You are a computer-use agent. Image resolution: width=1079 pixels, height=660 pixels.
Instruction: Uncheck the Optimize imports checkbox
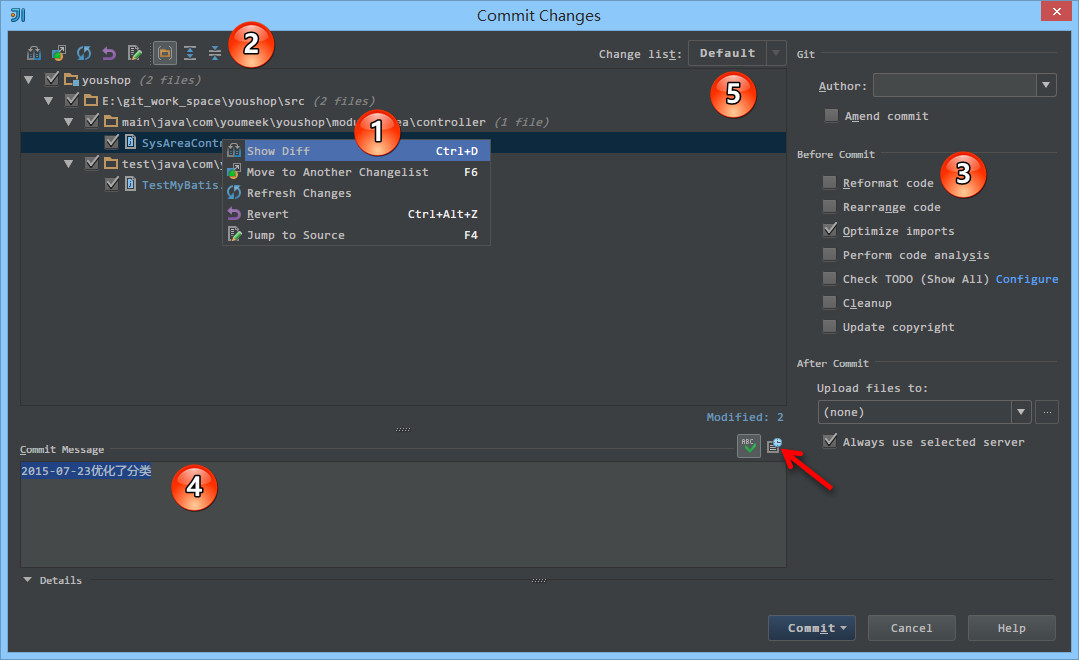click(x=830, y=230)
